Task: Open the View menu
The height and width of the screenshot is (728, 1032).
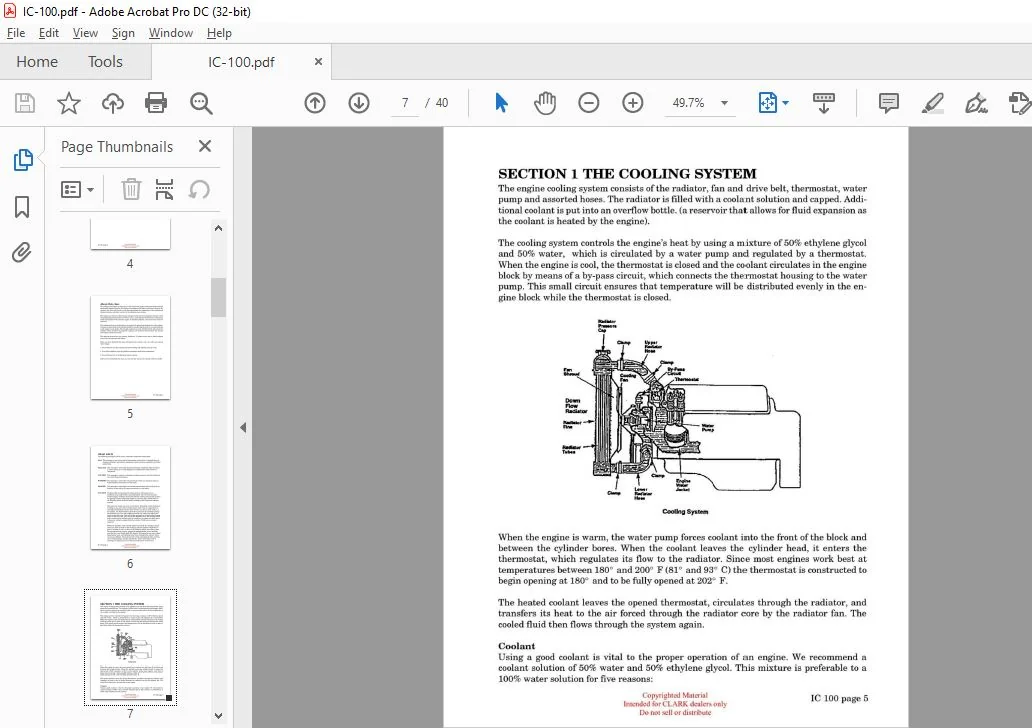Action: tap(85, 33)
